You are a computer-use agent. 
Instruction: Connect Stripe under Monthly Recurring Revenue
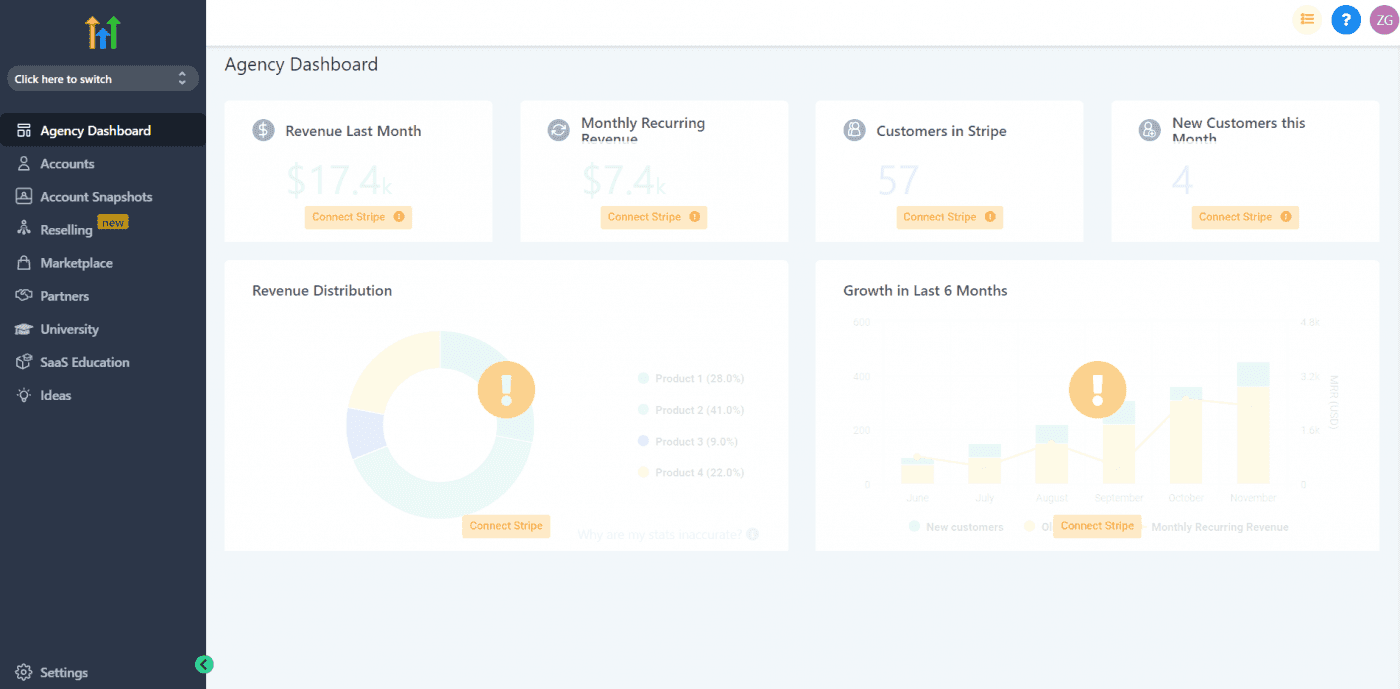pos(654,217)
